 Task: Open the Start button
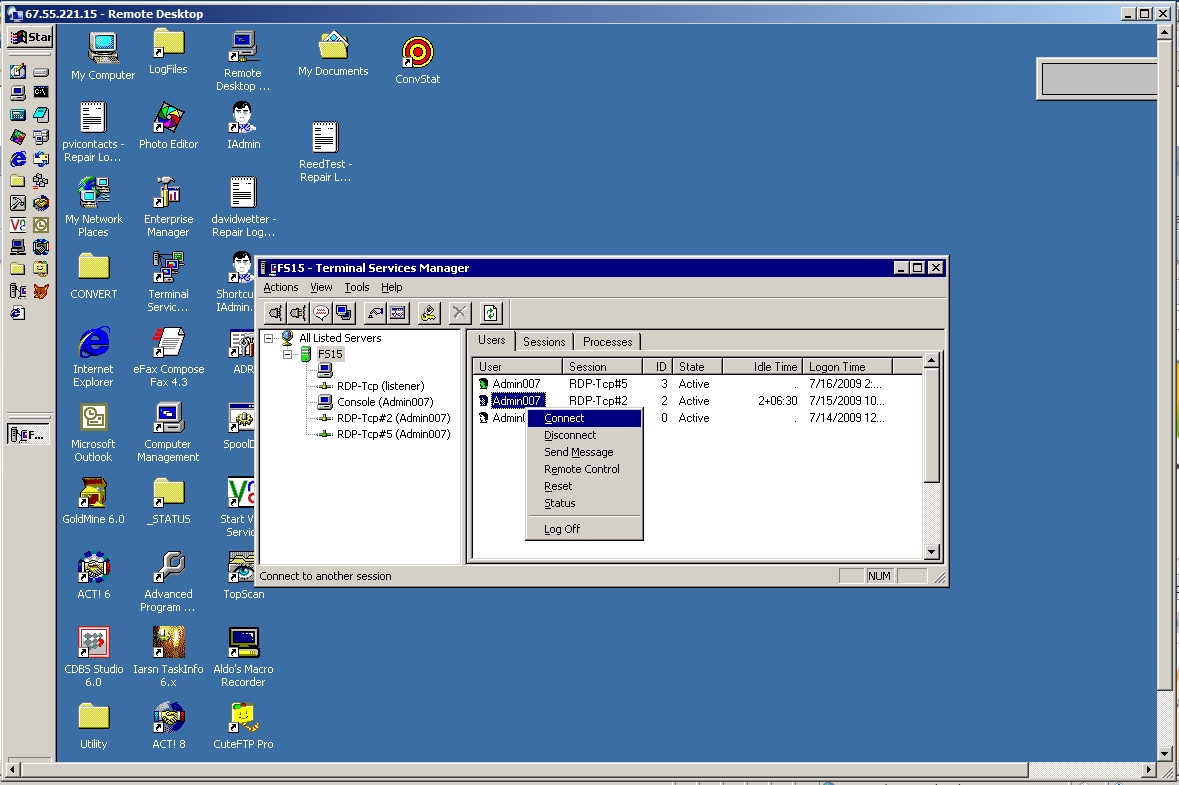tap(30, 37)
